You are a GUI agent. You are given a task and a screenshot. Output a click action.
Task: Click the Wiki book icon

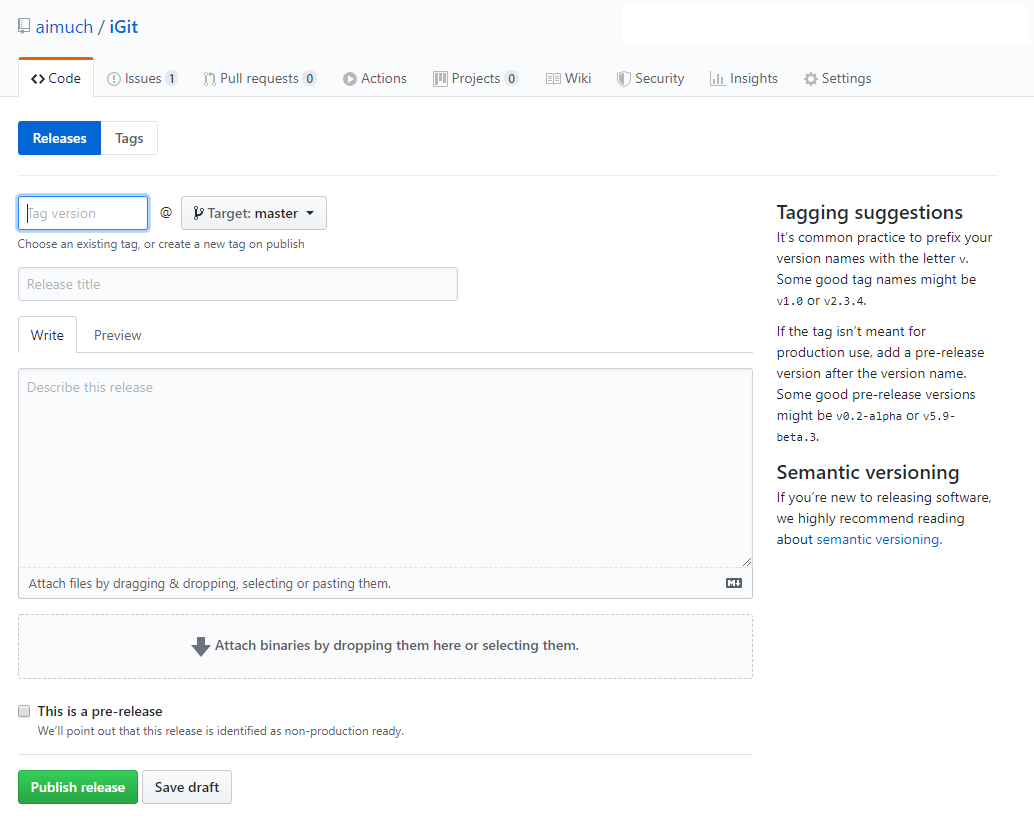click(553, 79)
